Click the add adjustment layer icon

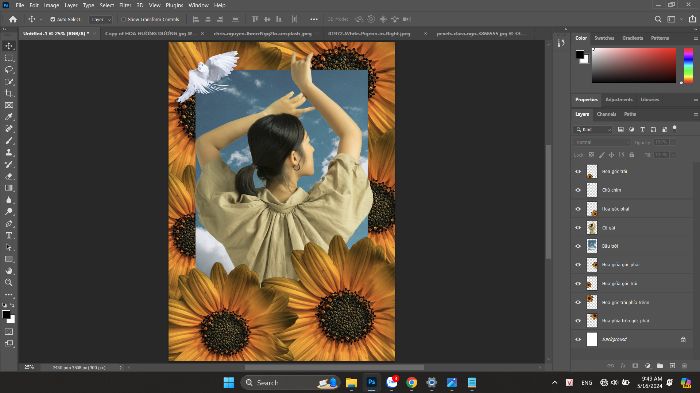tap(648, 365)
